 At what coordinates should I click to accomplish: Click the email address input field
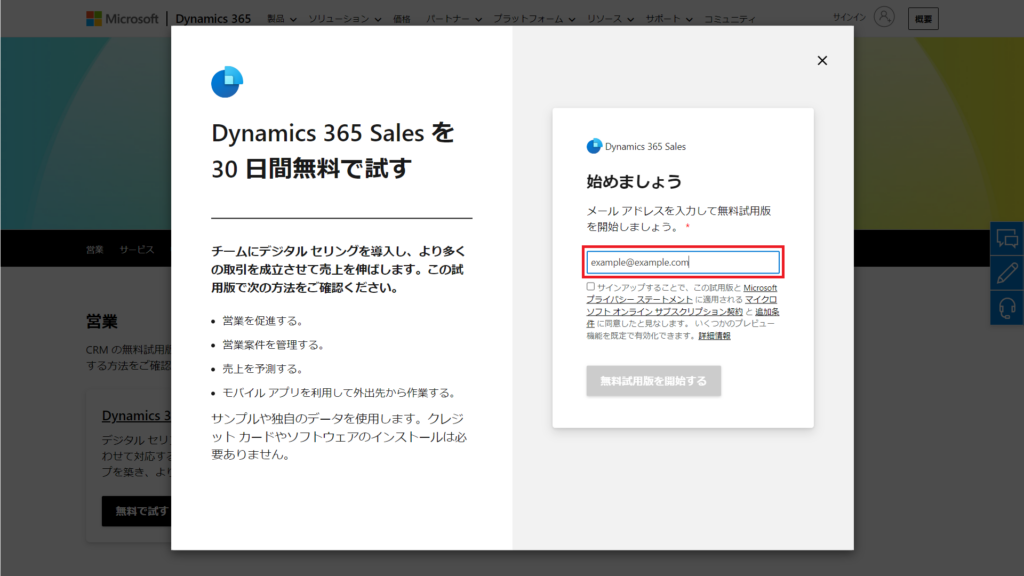[x=682, y=262]
